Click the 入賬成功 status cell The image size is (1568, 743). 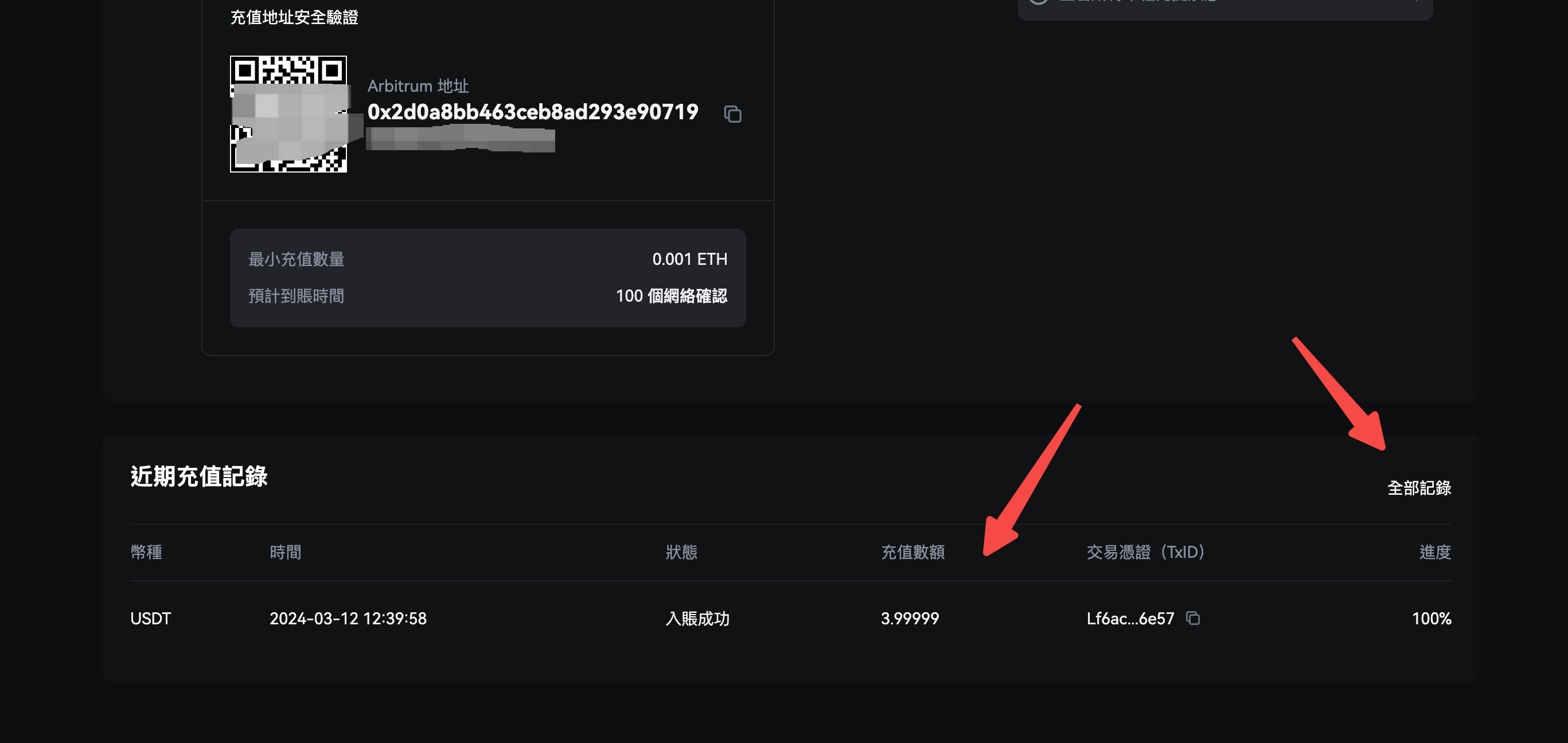click(x=697, y=619)
